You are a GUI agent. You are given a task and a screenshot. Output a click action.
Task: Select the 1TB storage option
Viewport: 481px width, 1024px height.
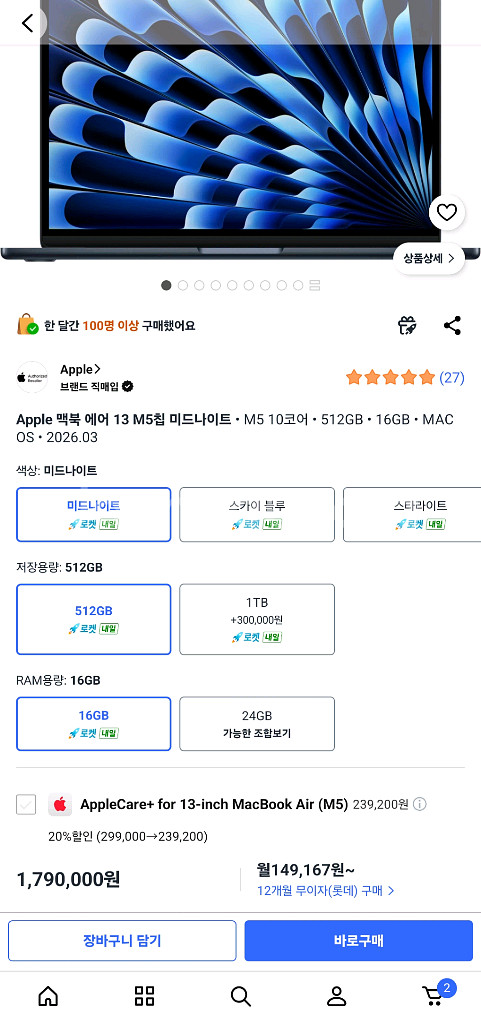tap(257, 619)
